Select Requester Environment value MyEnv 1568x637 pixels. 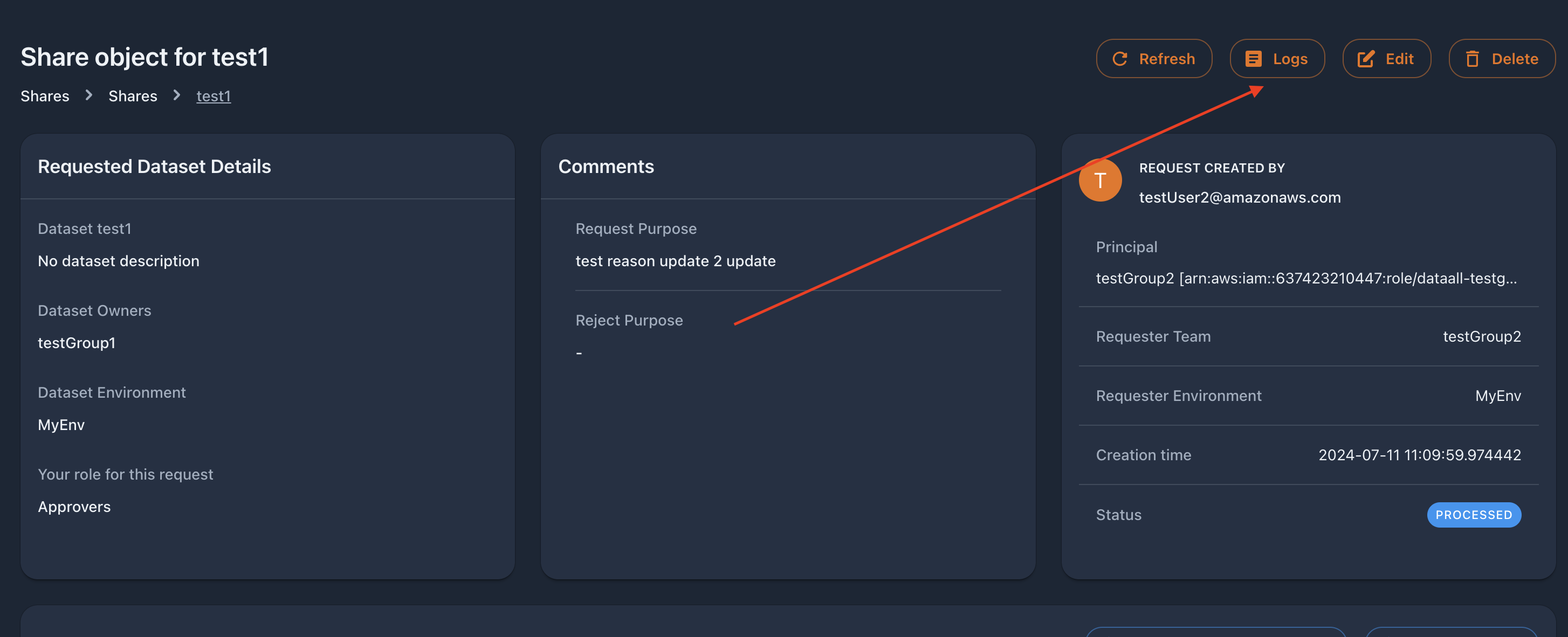(x=1498, y=396)
